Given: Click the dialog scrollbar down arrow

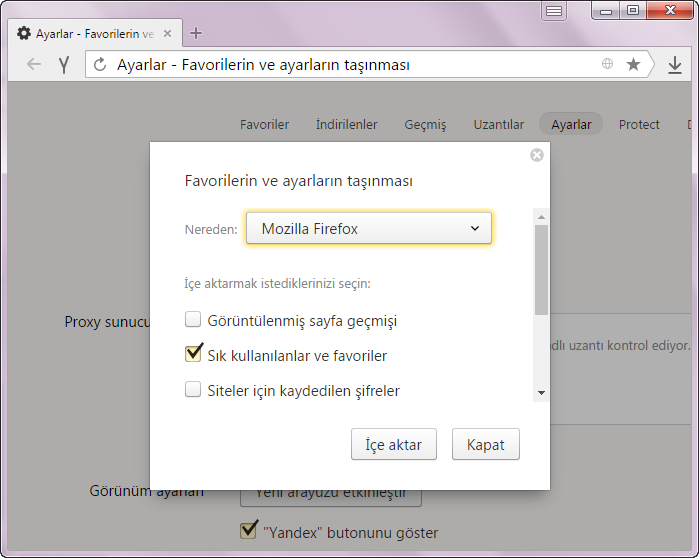Looking at the screenshot, I should coord(541,393).
